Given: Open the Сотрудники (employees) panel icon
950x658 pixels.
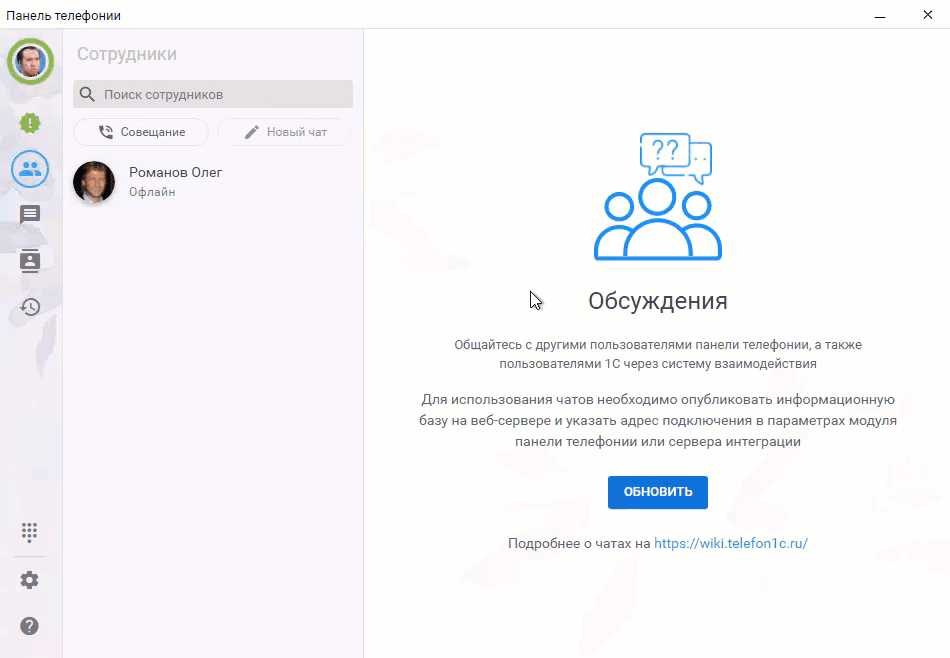Looking at the screenshot, I should (x=29, y=169).
